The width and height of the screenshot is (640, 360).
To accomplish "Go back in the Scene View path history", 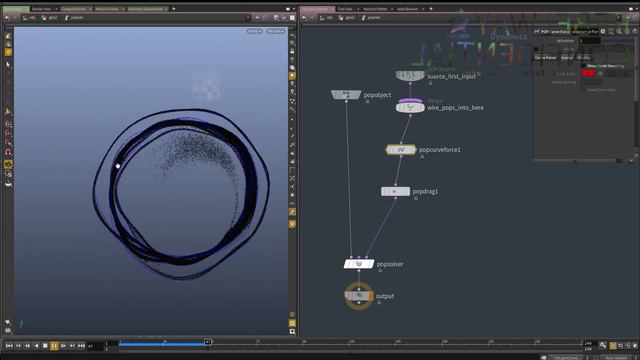I will (x=7, y=18).
